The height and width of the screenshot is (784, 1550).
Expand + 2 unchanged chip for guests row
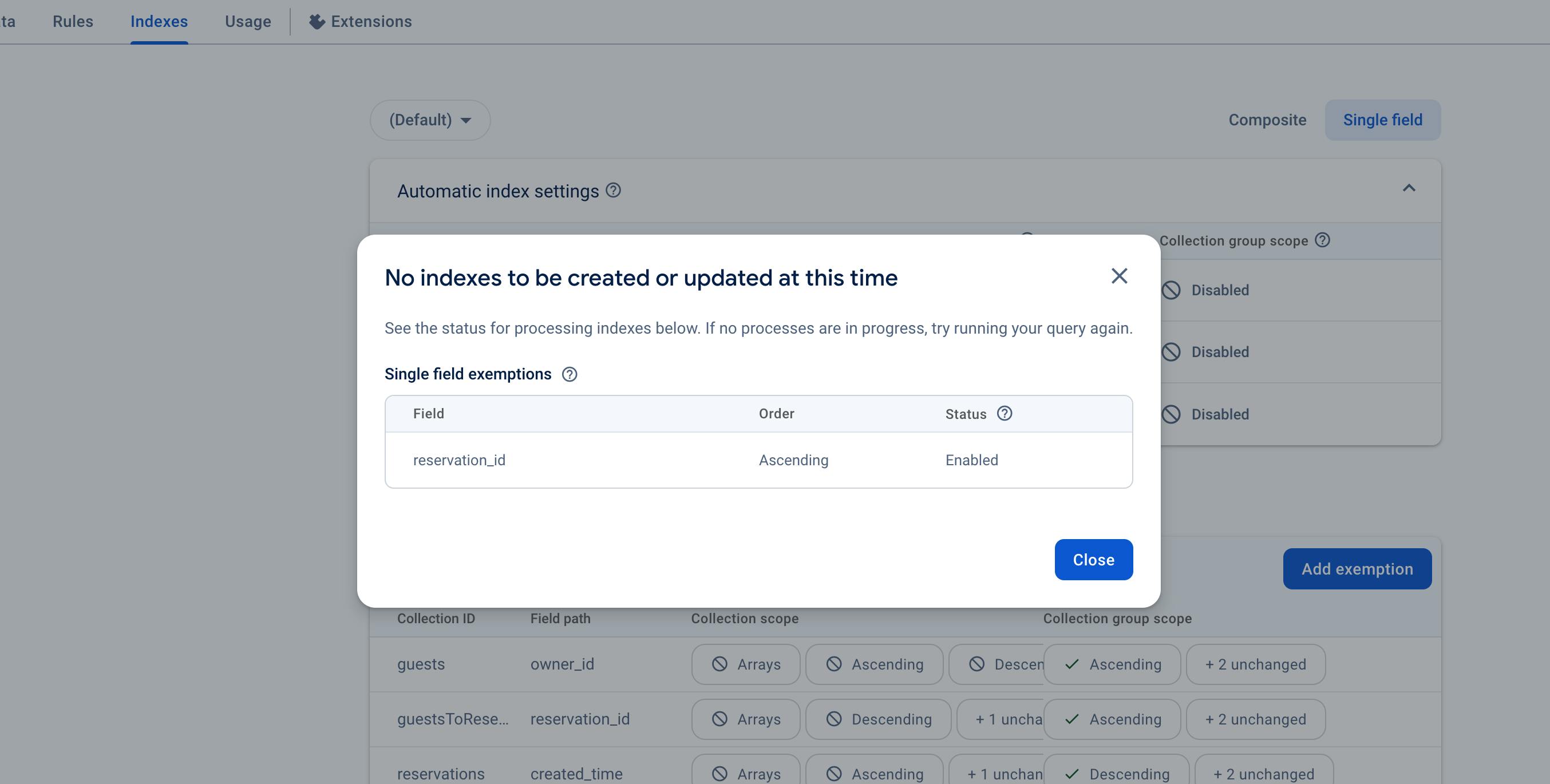click(x=1255, y=664)
